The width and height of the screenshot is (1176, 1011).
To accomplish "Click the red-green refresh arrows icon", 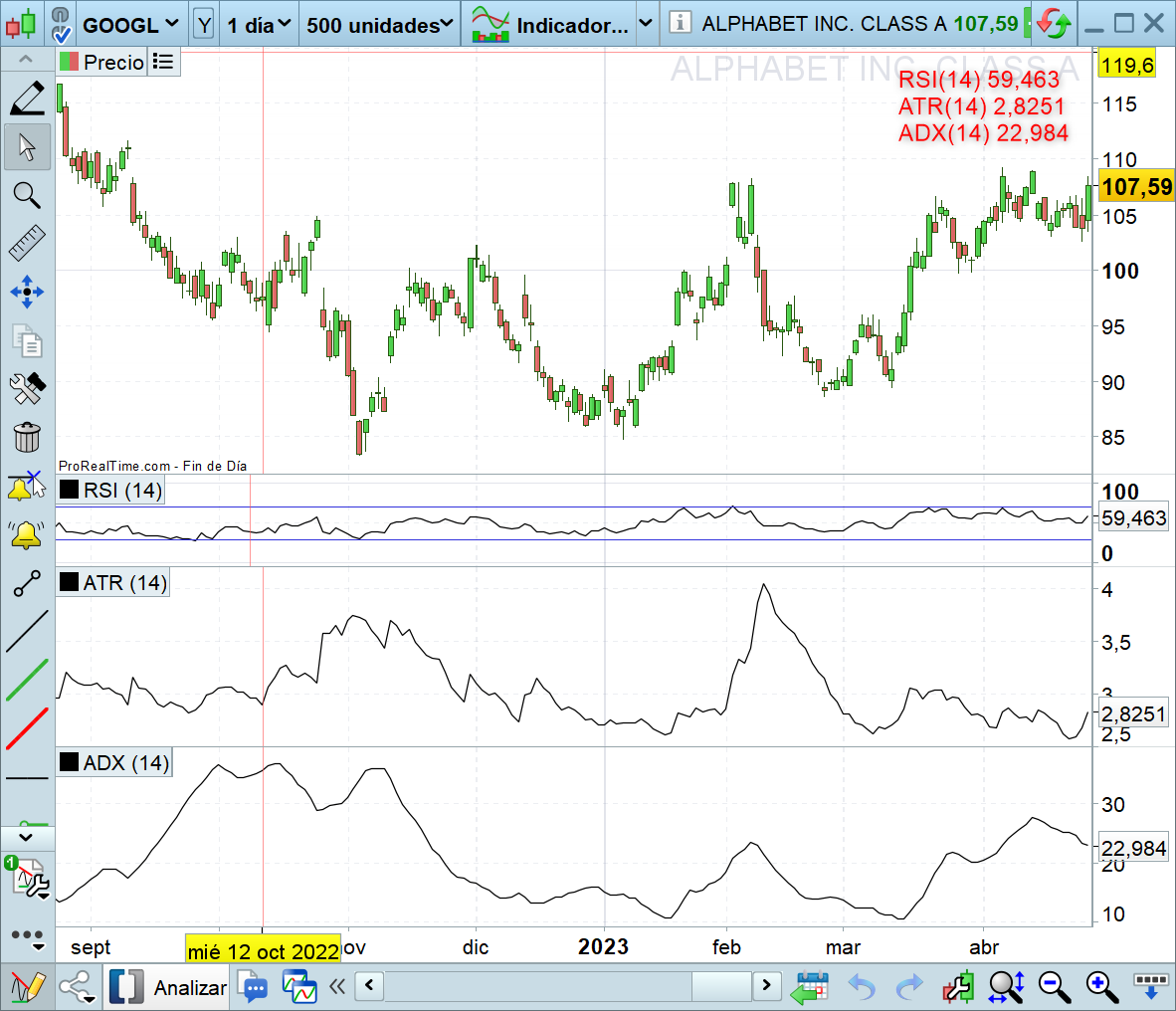I will click(x=1053, y=23).
